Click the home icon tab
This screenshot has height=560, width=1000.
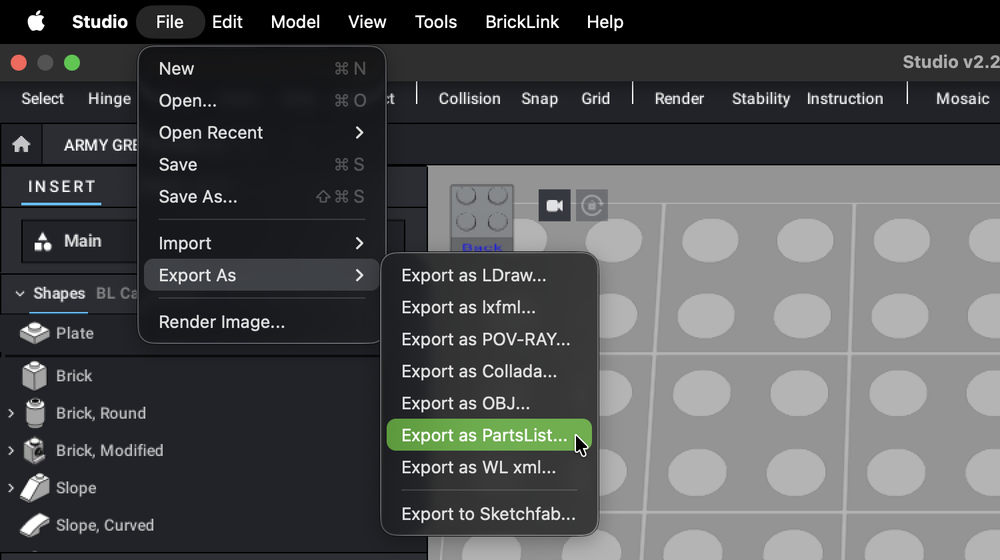point(21,144)
